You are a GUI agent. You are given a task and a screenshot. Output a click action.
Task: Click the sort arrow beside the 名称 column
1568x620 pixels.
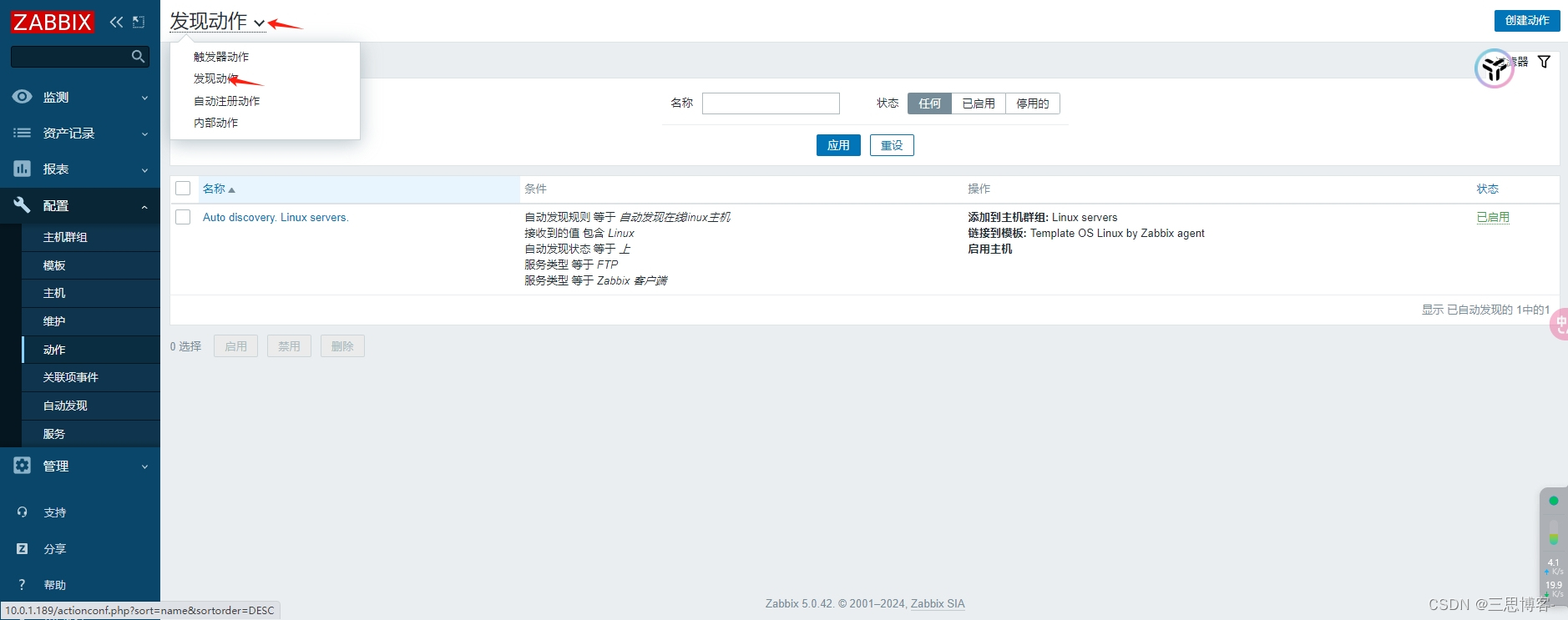pos(231,190)
